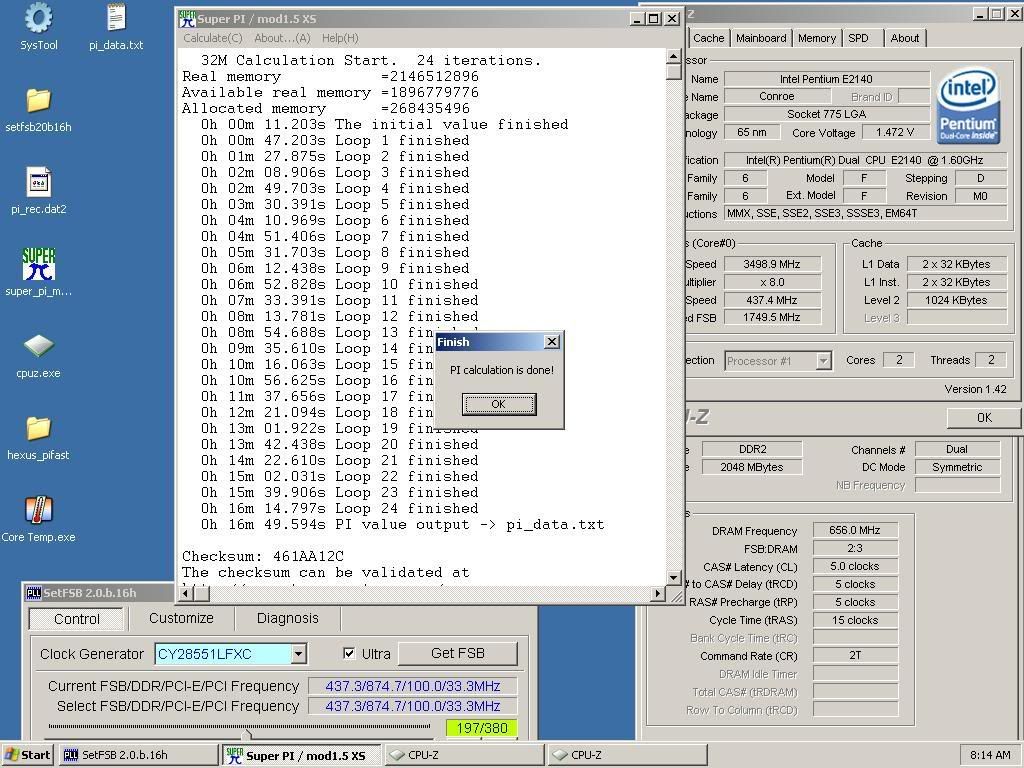Switch to the Memory tab in CPU-Z

(816, 38)
